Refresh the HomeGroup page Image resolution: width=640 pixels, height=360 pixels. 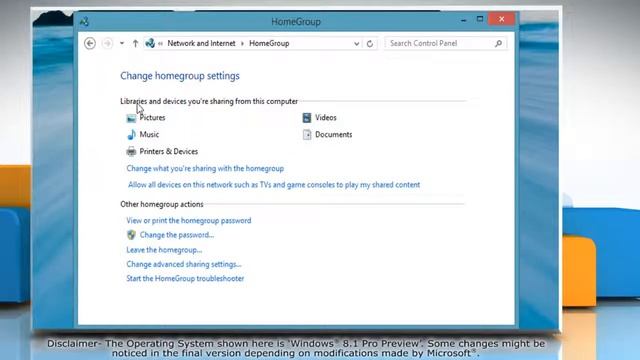click(370, 44)
